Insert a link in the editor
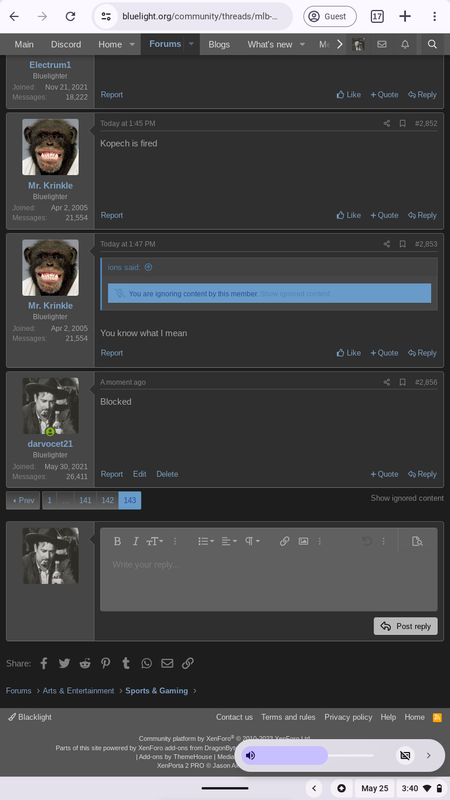450x800 pixels. pos(285,541)
